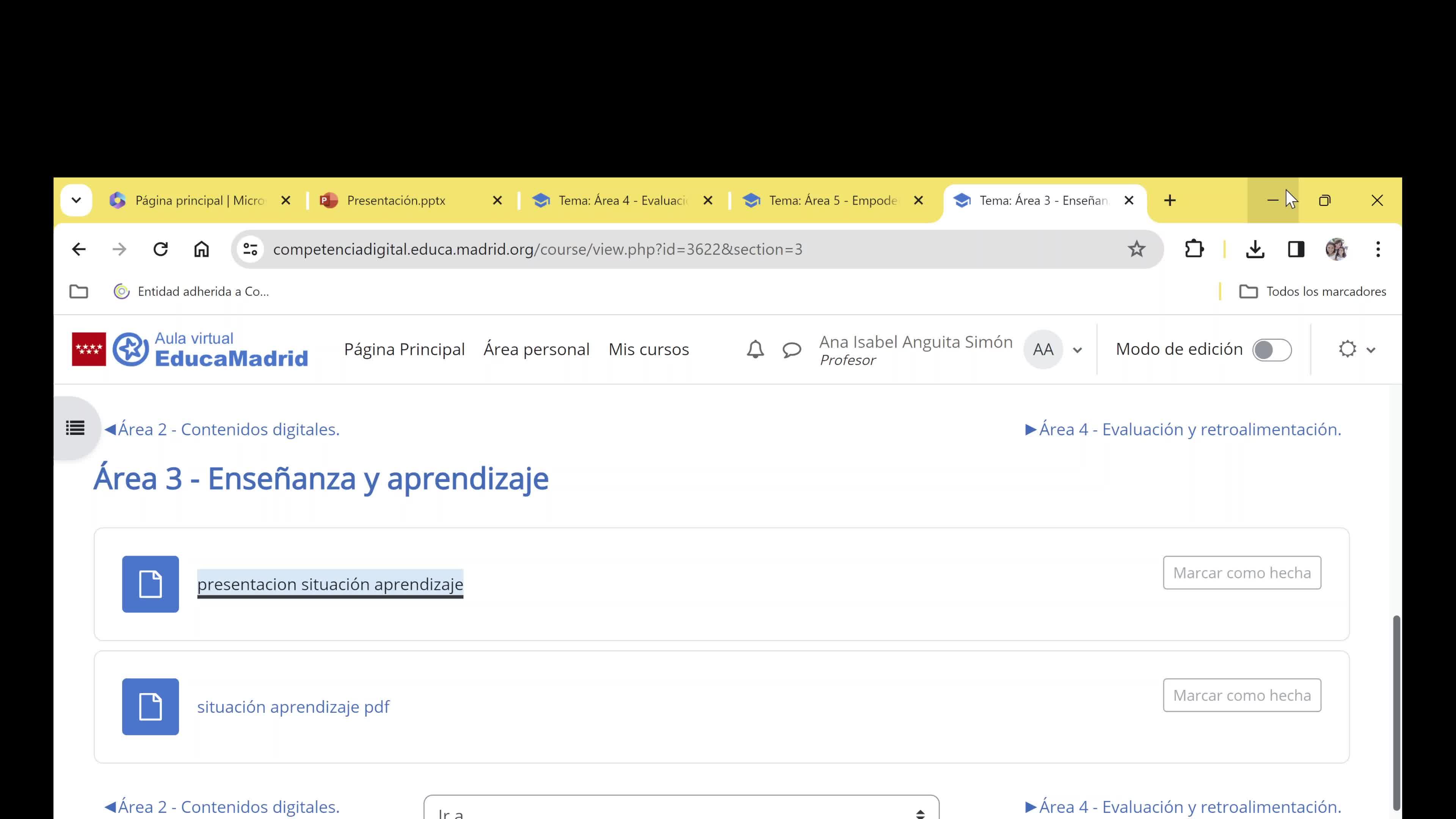Open the course index drawer icon
1456x819 pixels.
click(75, 428)
